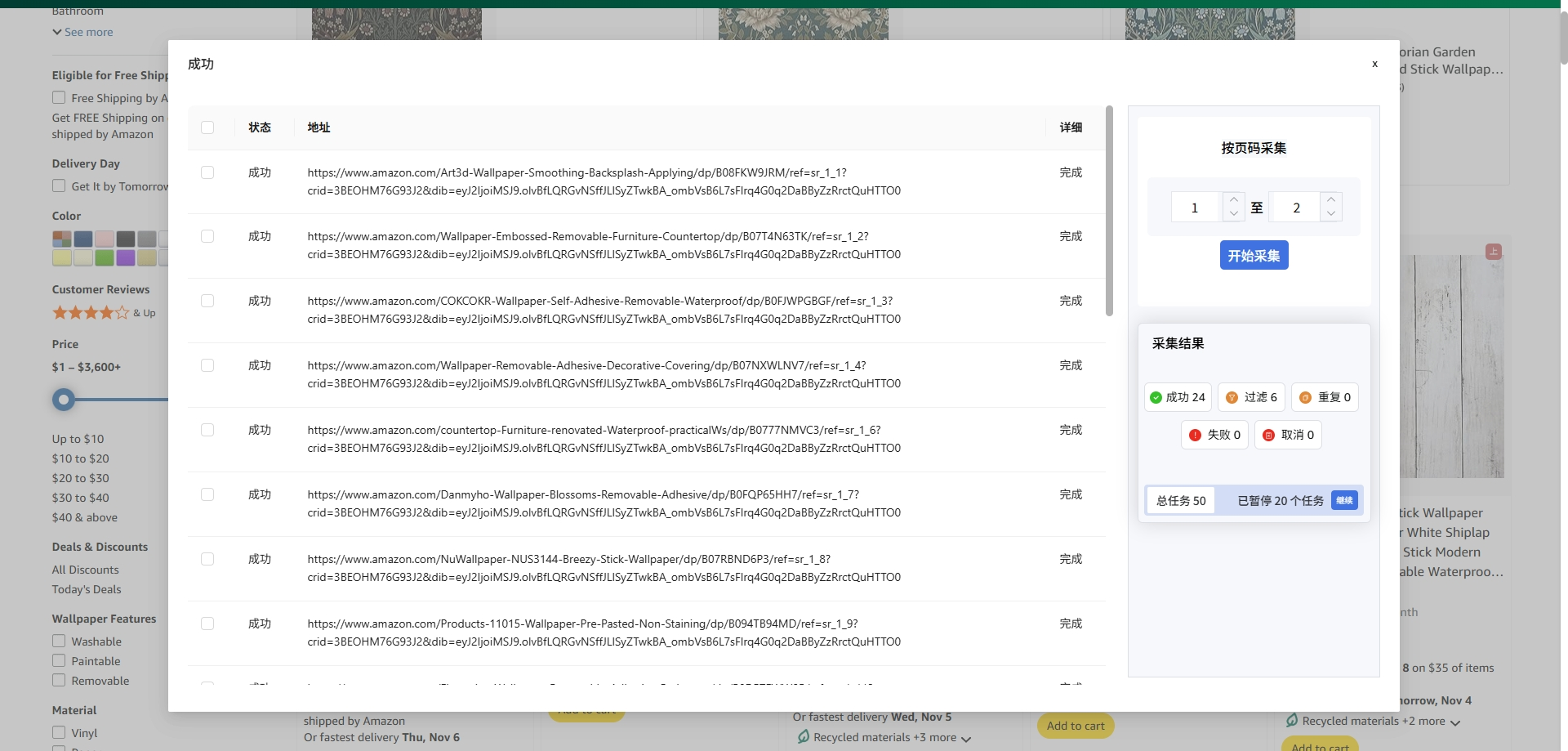Screen dimensions: 1568x751
Task: Check the Art3d-Wallpaper row checkbox
Action: coord(207,172)
